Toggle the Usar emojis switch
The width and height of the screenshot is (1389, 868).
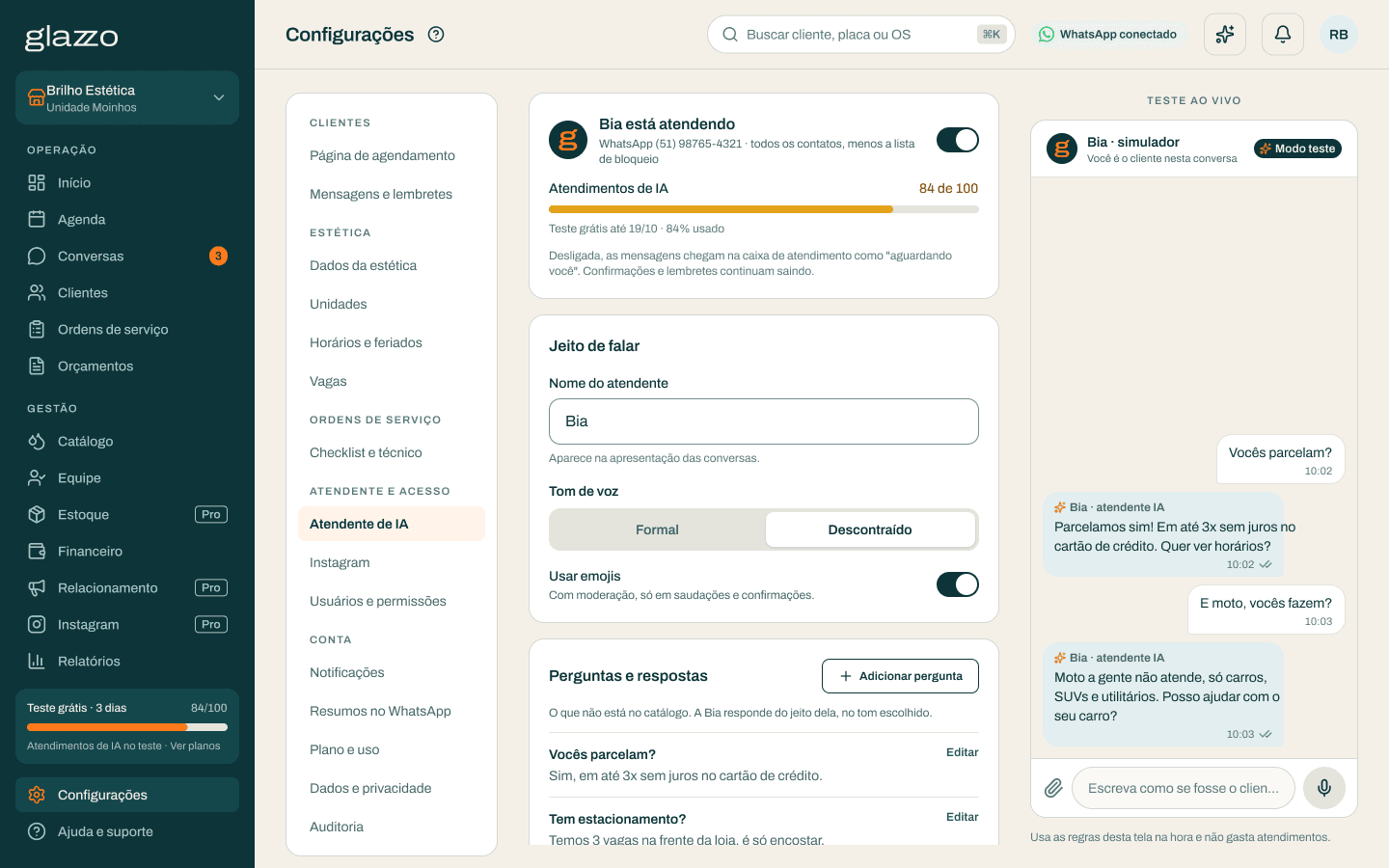pyautogui.click(x=958, y=584)
